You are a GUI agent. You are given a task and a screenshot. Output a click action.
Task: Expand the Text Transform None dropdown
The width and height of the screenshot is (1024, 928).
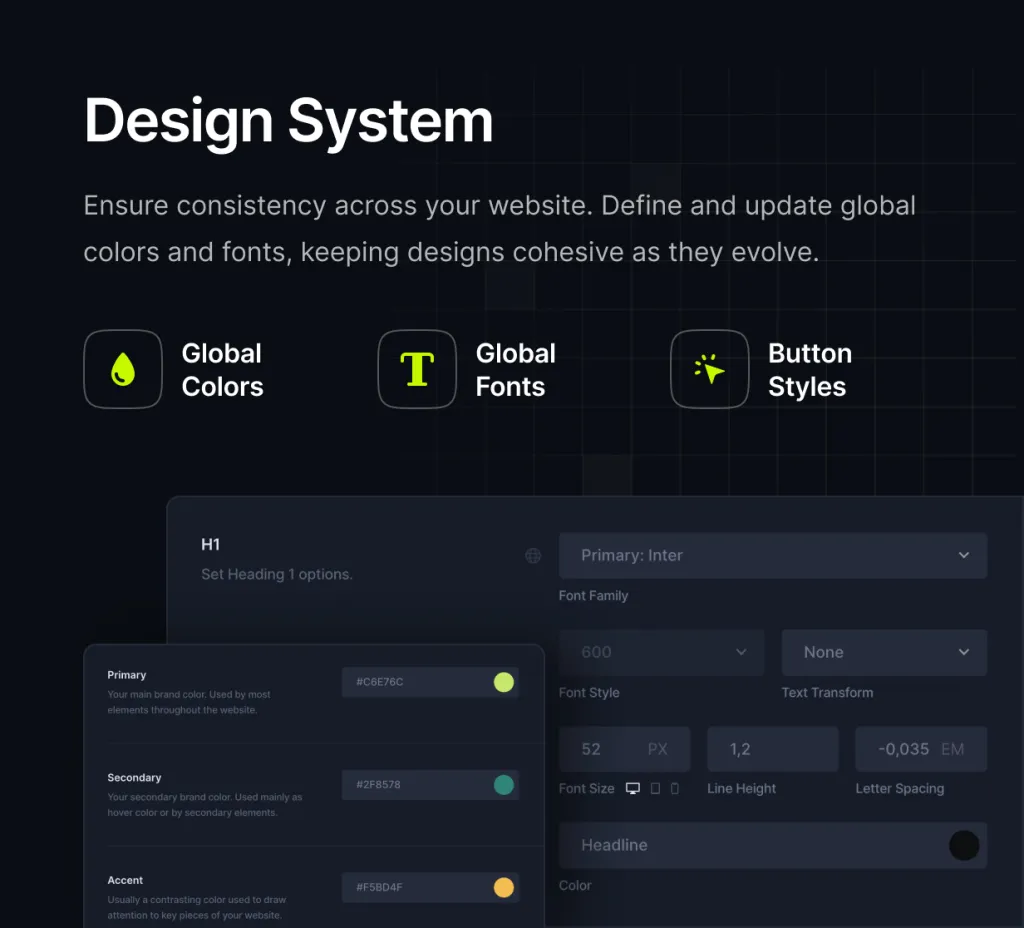pos(884,652)
